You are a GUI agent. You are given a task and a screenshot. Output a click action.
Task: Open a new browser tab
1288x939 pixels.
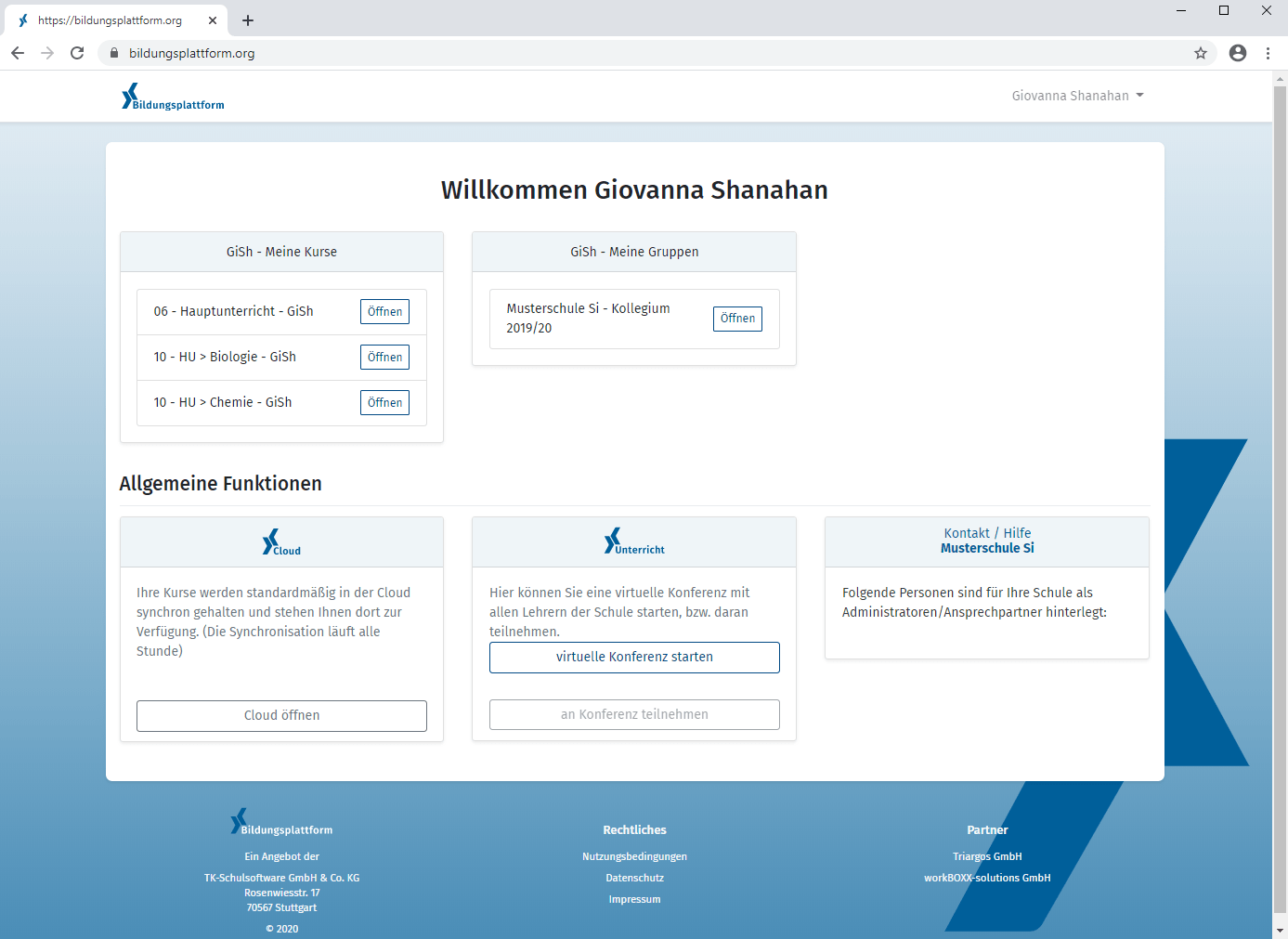(247, 19)
